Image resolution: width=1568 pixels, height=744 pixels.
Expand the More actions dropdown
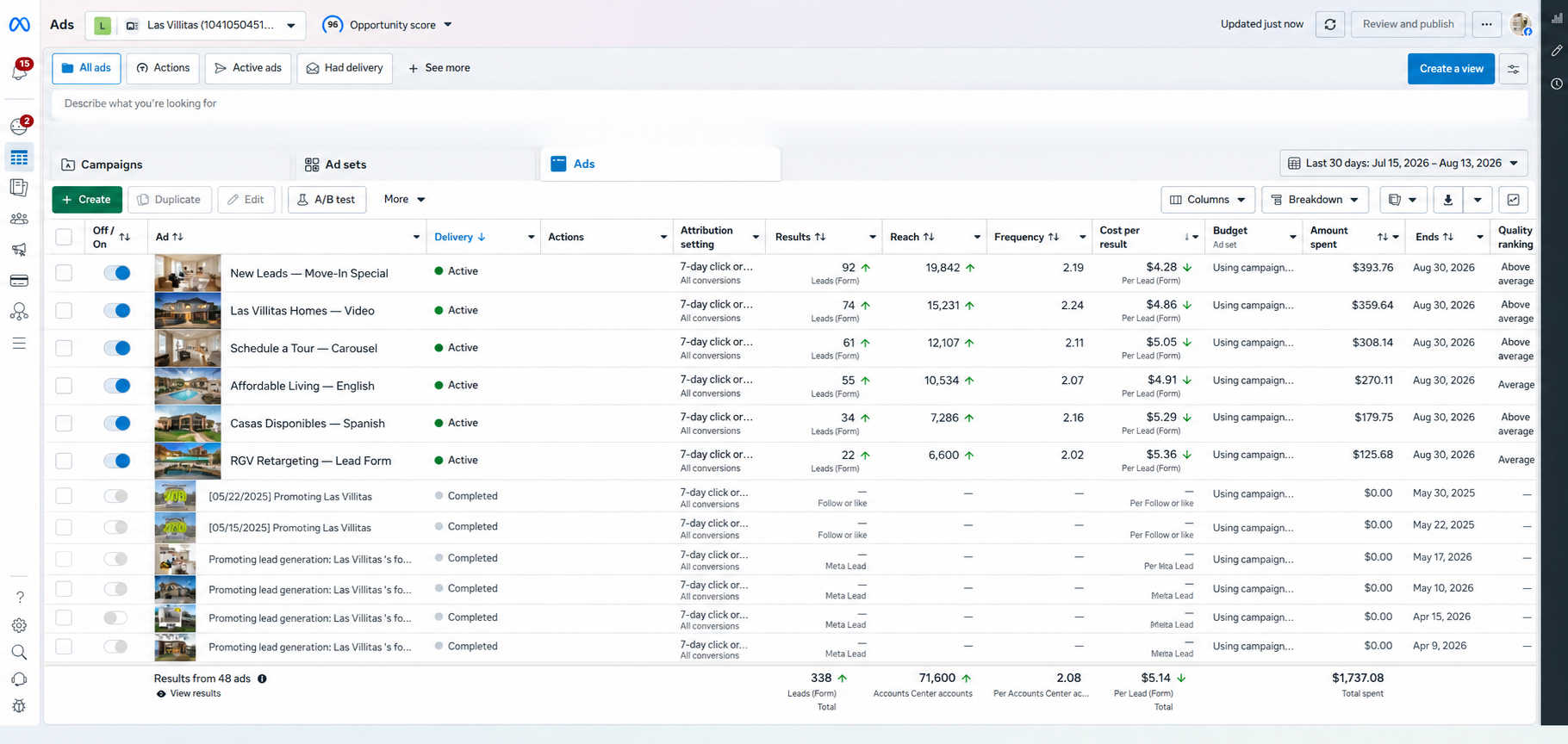tap(404, 200)
